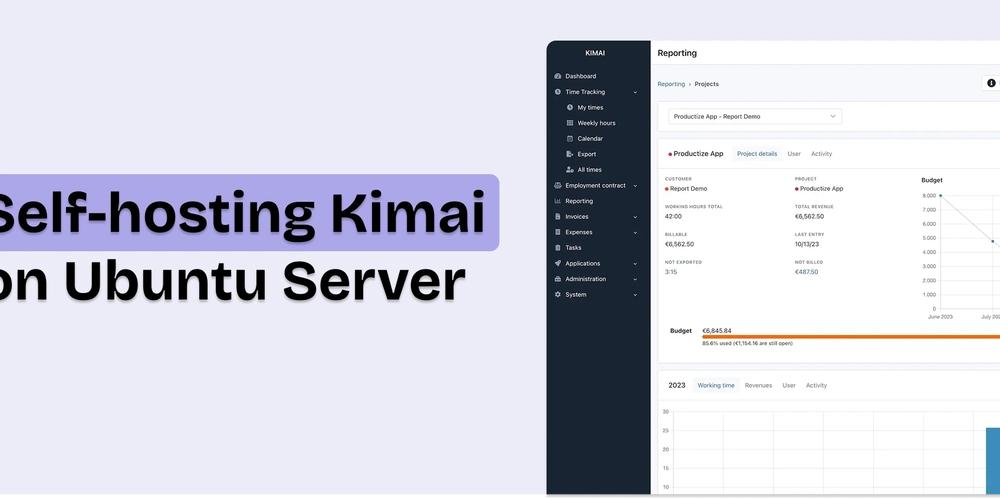Expand the Applications chevron
This screenshot has width=1000, height=499.
pyautogui.click(x=635, y=264)
